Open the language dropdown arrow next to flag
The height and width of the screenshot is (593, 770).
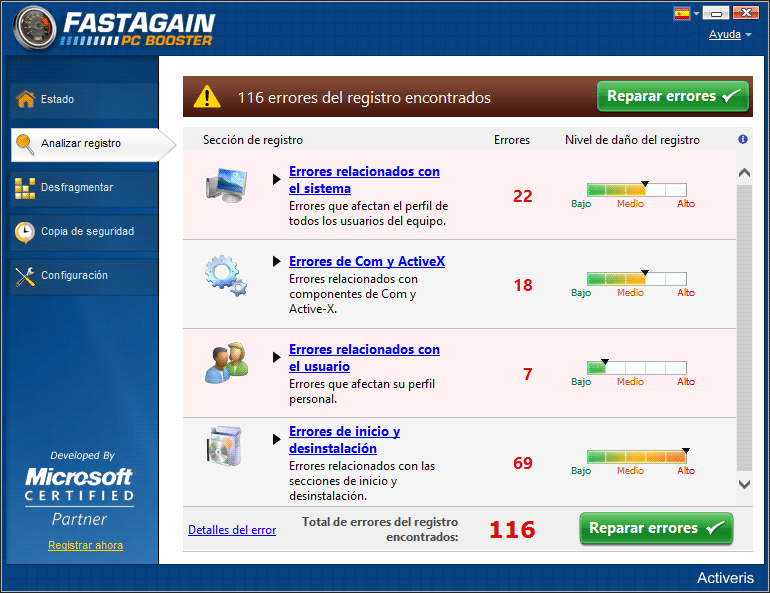tap(696, 14)
